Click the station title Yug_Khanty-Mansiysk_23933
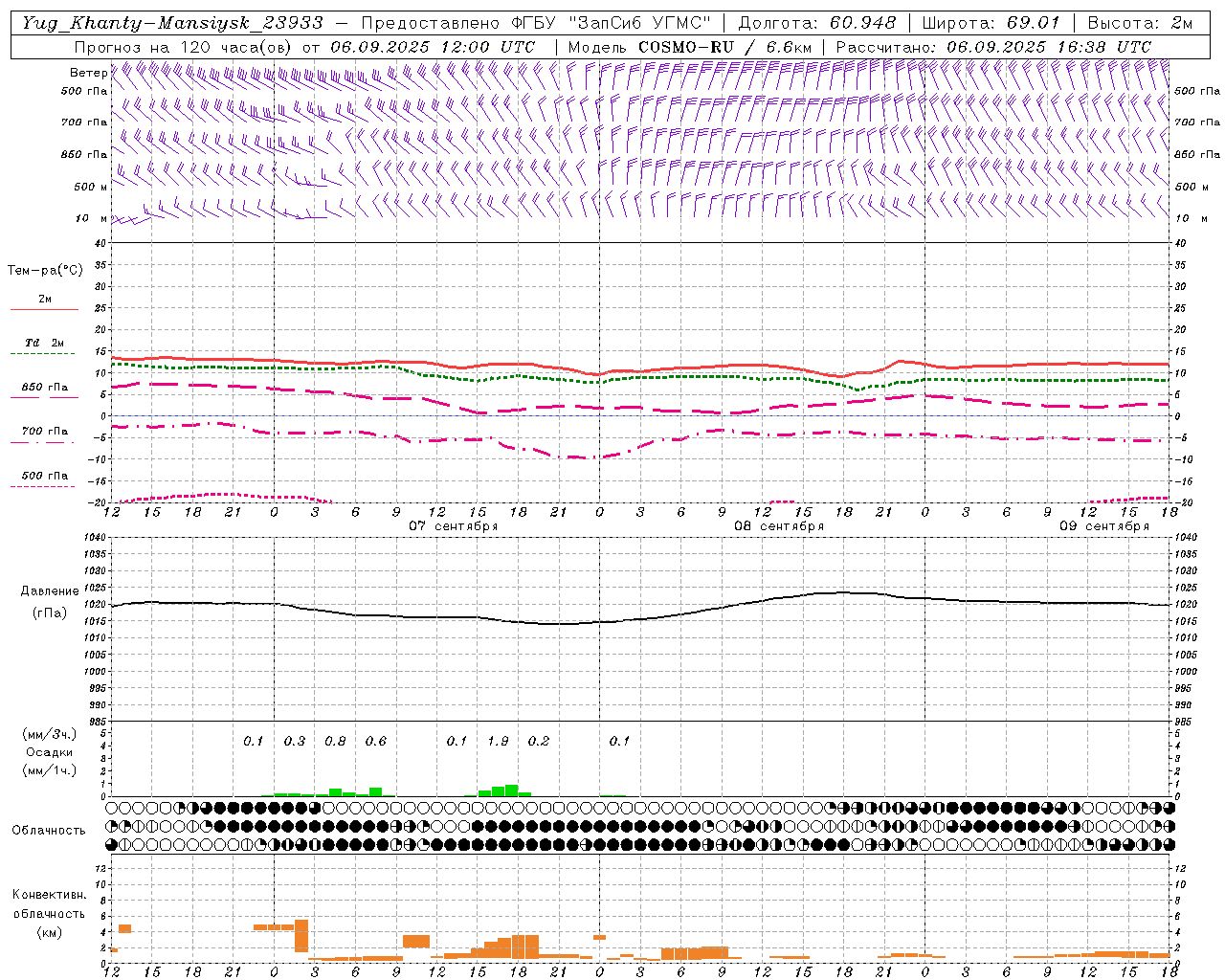Image resolution: width=1225 pixels, height=980 pixels. (172, 23)
